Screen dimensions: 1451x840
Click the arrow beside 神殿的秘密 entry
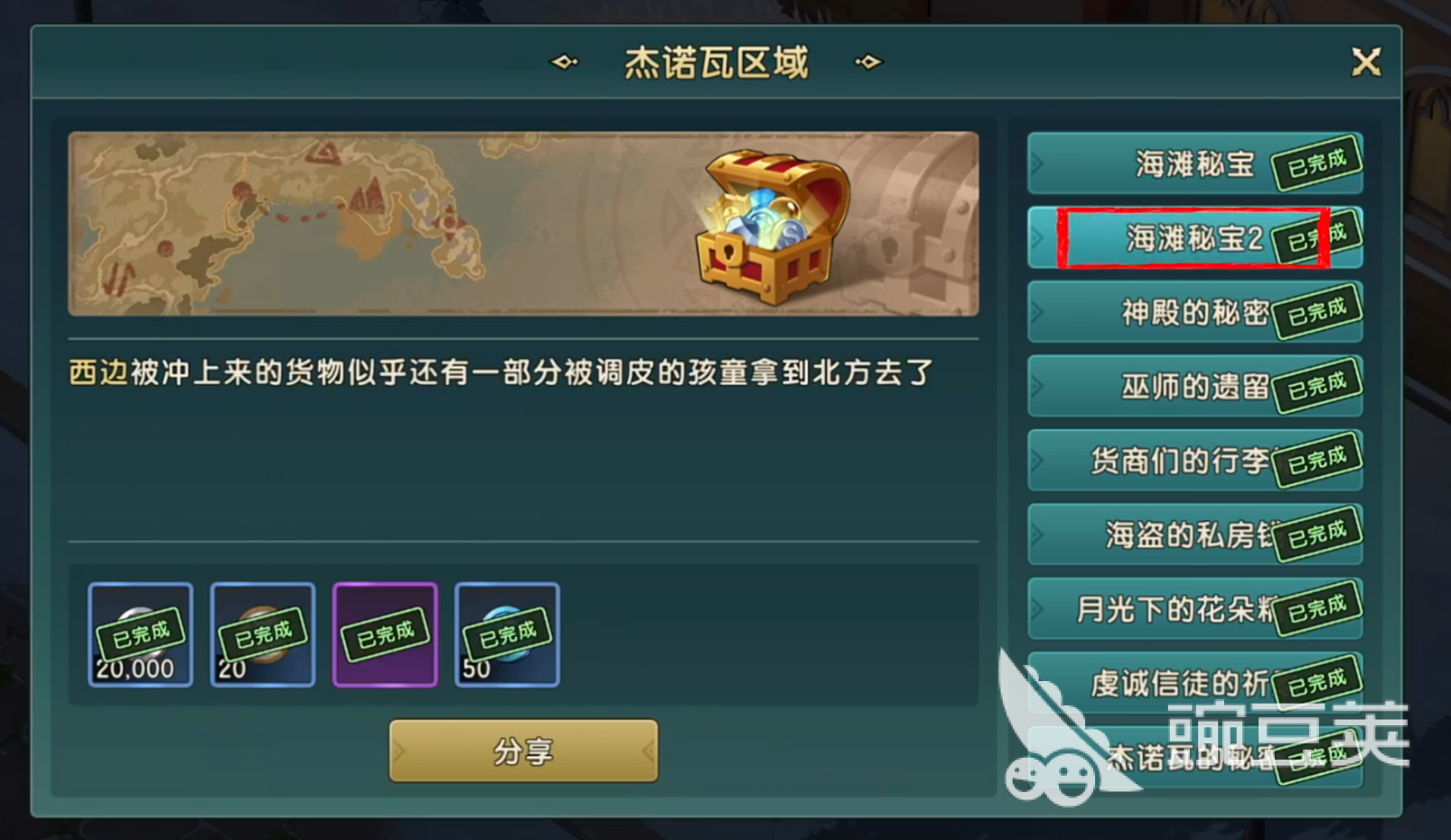tap(1037, 313)
